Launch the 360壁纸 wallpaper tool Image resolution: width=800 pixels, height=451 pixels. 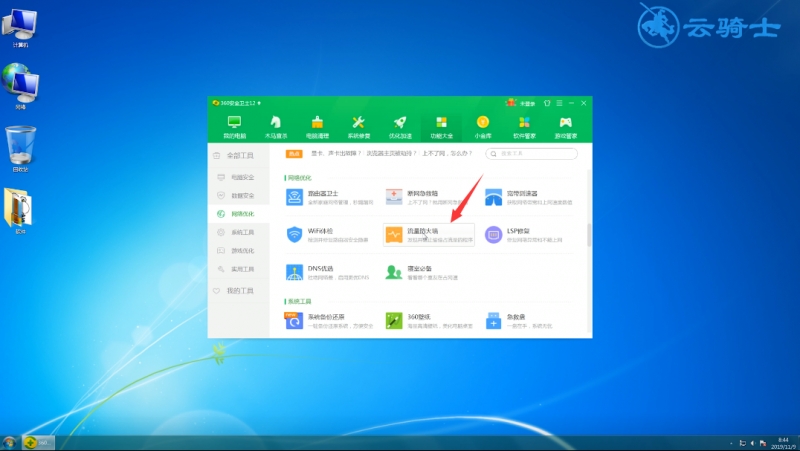[429, 321]
